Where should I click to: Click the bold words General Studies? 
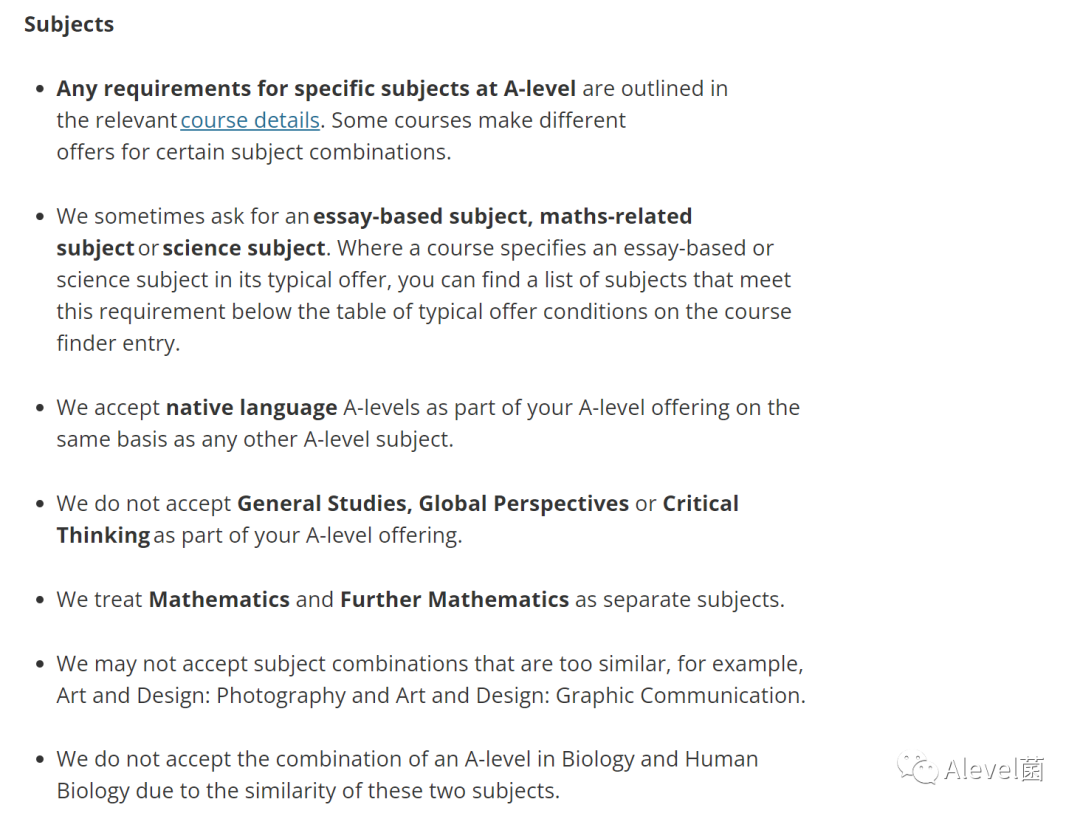[324, 503]
